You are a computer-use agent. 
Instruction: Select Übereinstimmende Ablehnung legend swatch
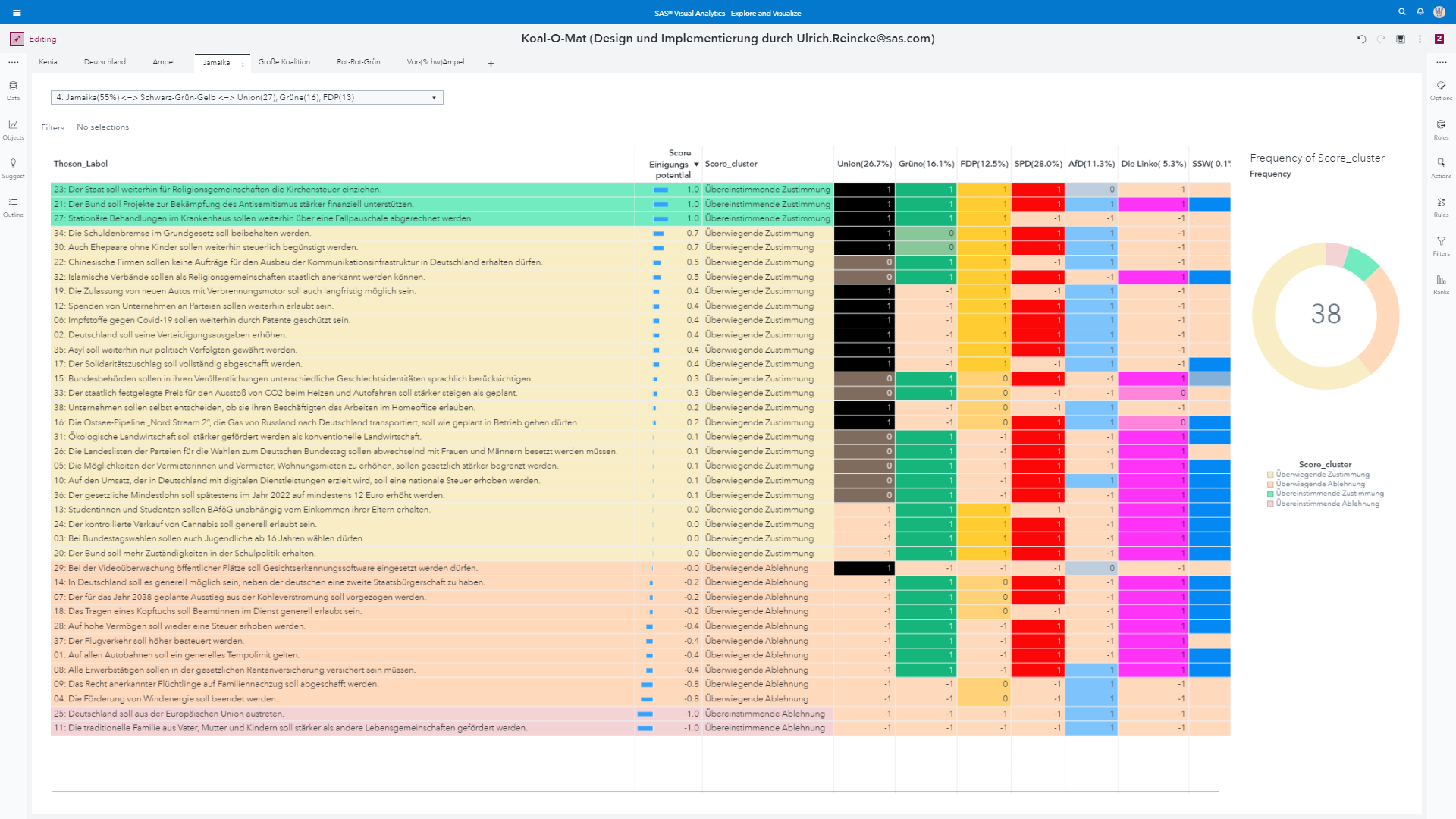click(1270, 504)
